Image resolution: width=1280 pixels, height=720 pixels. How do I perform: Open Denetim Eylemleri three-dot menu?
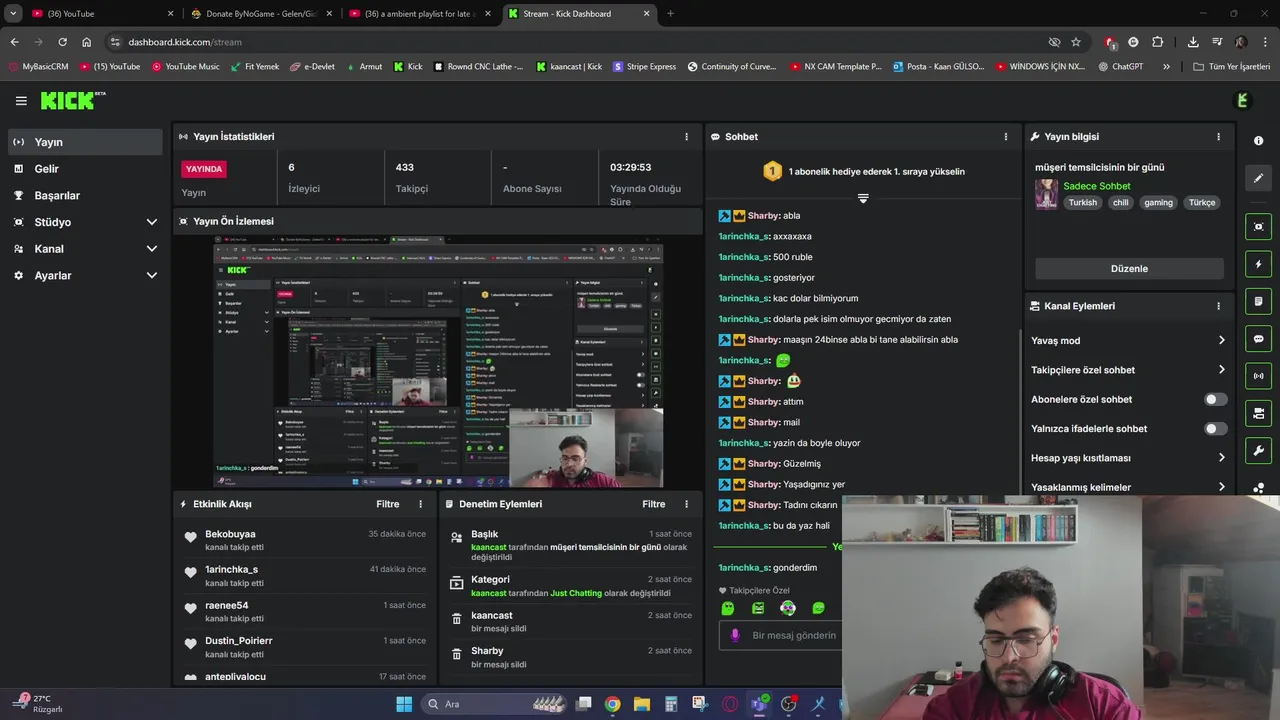(686, 504)
